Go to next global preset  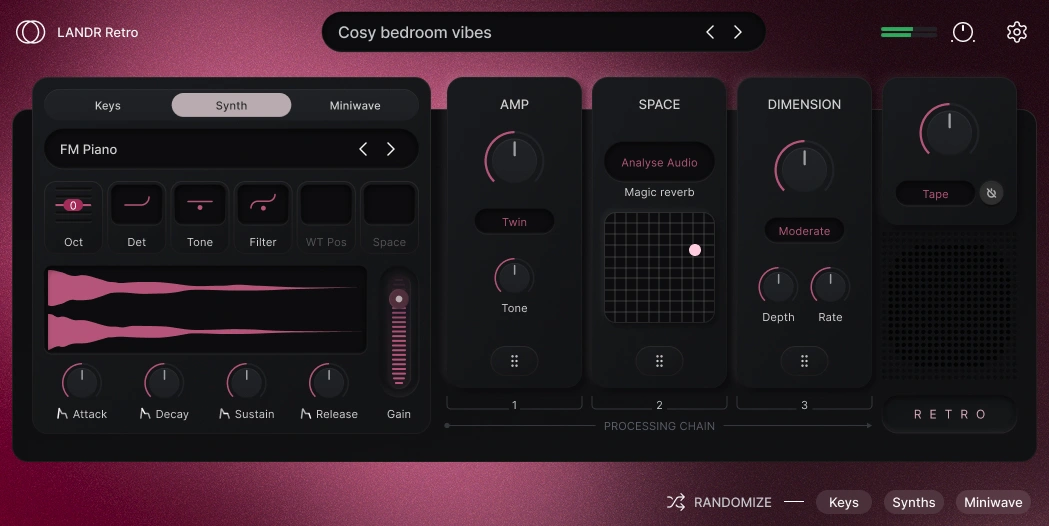pyautogui.click(x=737, y=32)
